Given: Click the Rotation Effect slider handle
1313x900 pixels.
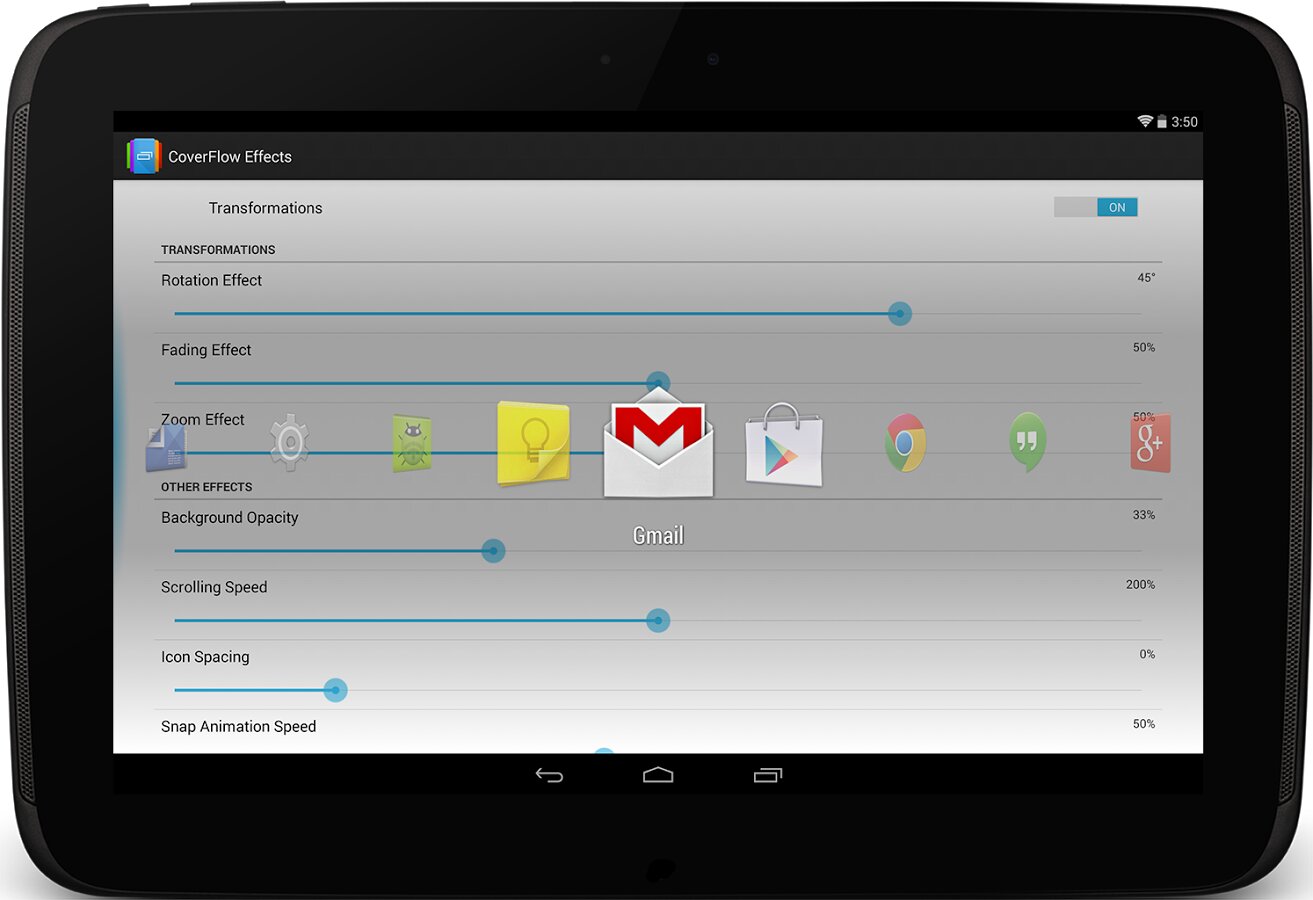Looking at the screenshot, I should 900,314.
